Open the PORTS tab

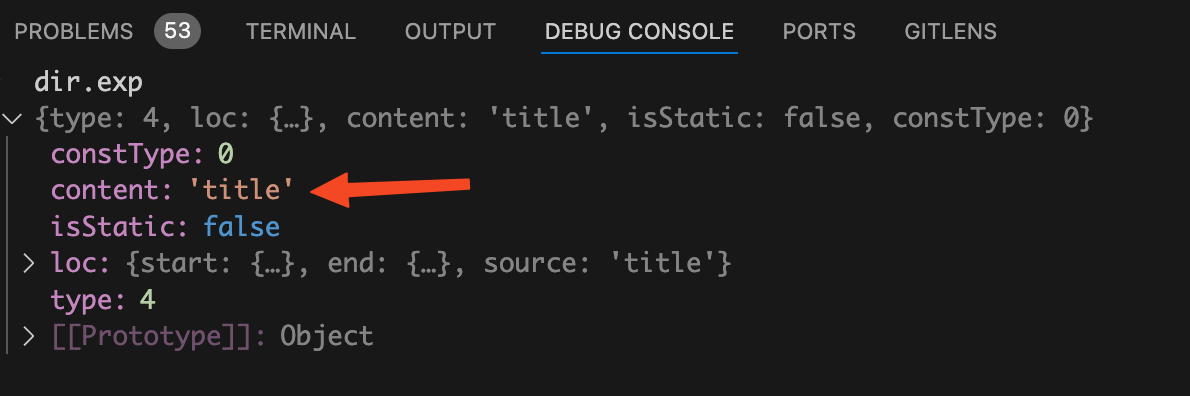pos(819,32)
